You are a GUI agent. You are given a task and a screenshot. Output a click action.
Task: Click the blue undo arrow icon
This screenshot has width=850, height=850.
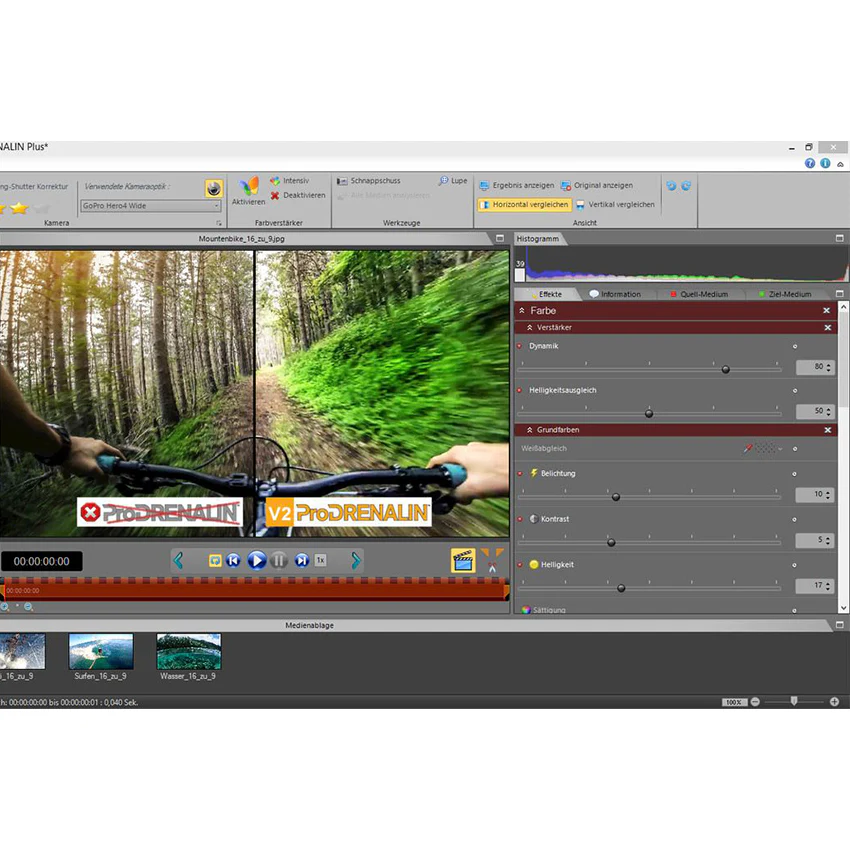coord(671,186)
